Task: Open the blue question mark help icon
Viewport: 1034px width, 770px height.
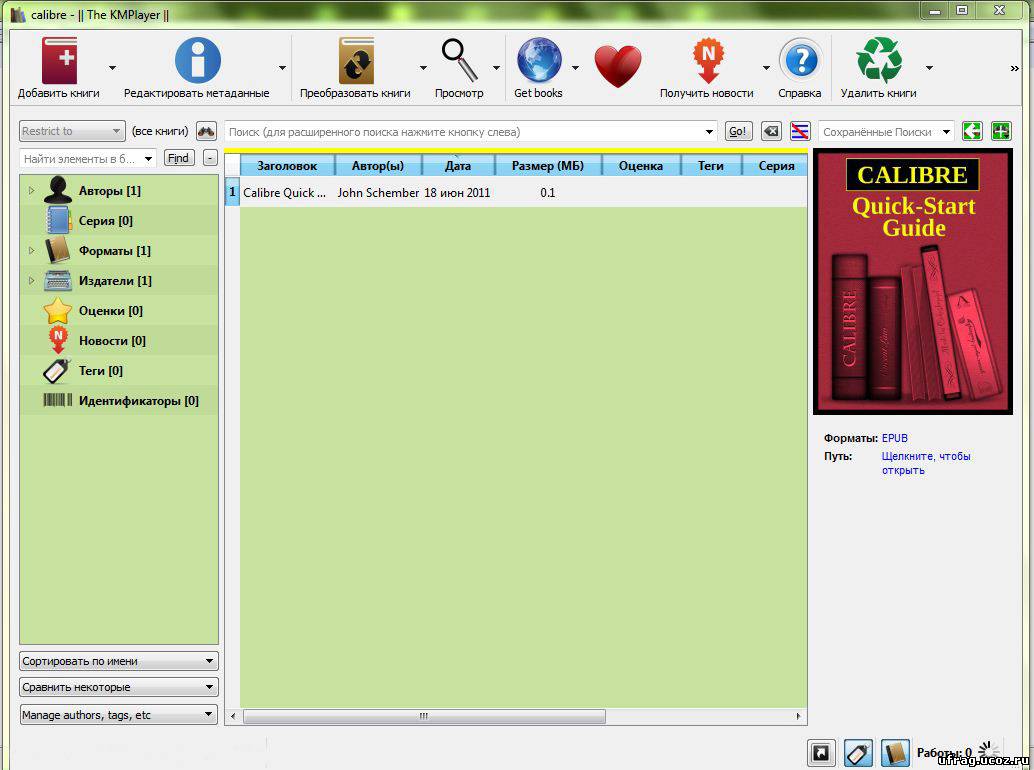Action: pyautogui.click(x=800, y=62)
